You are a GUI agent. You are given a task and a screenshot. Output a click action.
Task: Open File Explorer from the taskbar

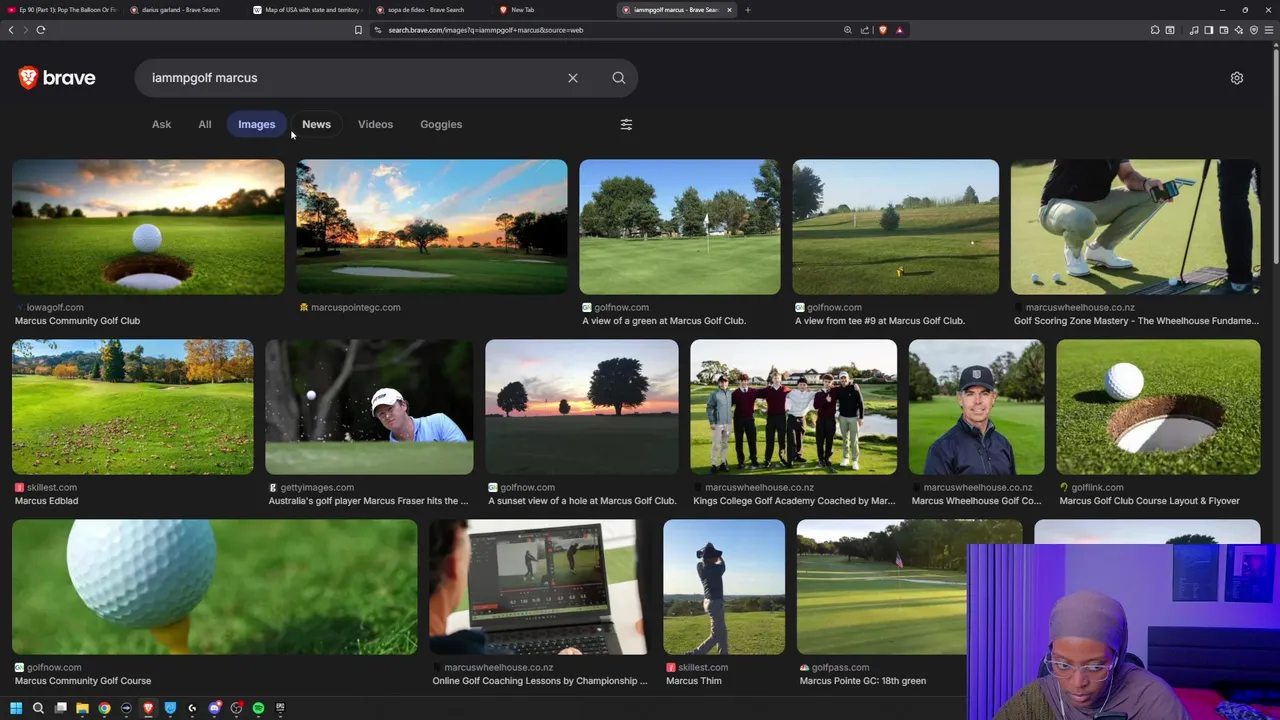[82, 708]
